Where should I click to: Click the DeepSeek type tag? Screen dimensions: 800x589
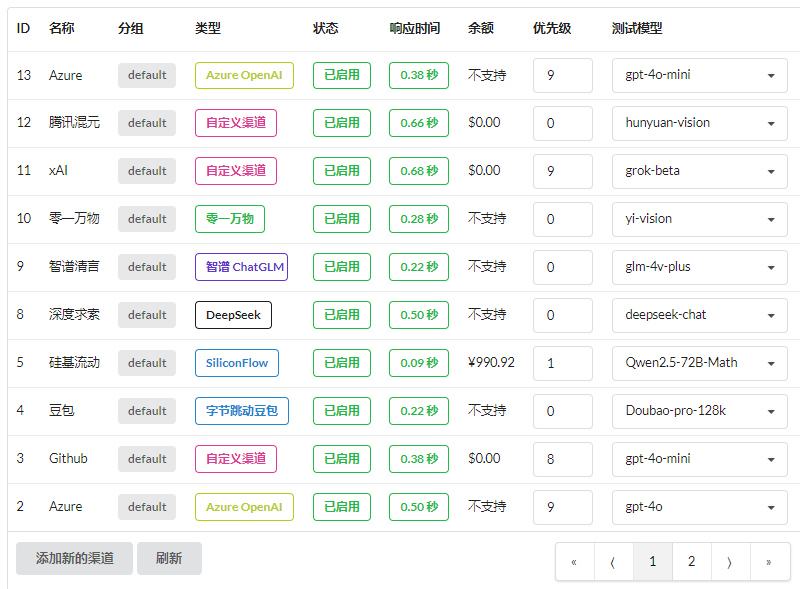(x=233, y=315)
